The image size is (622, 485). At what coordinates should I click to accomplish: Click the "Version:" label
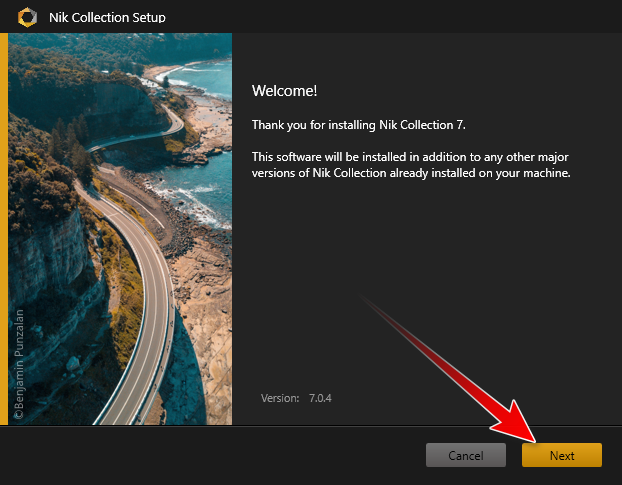(x=280, y=398)
